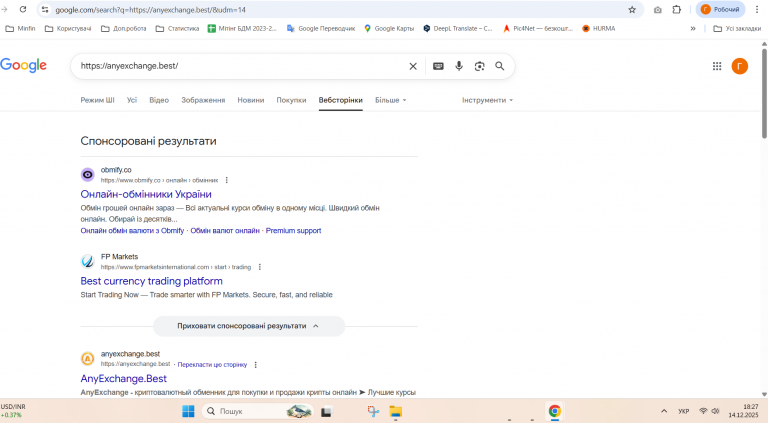Open the Користувачі bookmark folder
Viewport: 768px width, 423px height.
point(68,28)
